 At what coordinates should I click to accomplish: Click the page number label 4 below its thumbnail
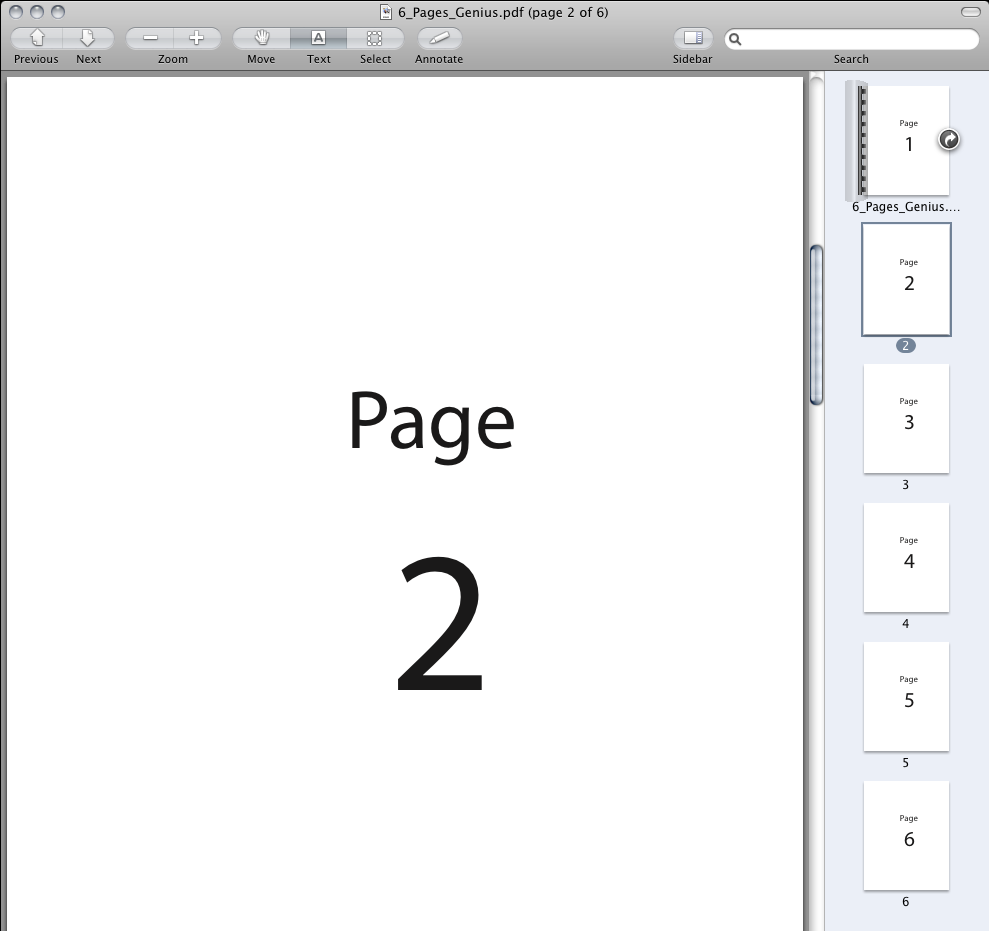pos(906,624)
